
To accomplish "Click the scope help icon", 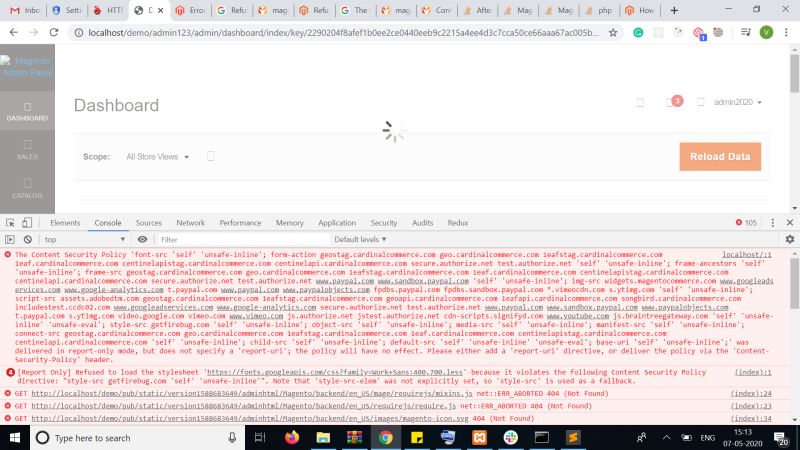I will (210, 156).
